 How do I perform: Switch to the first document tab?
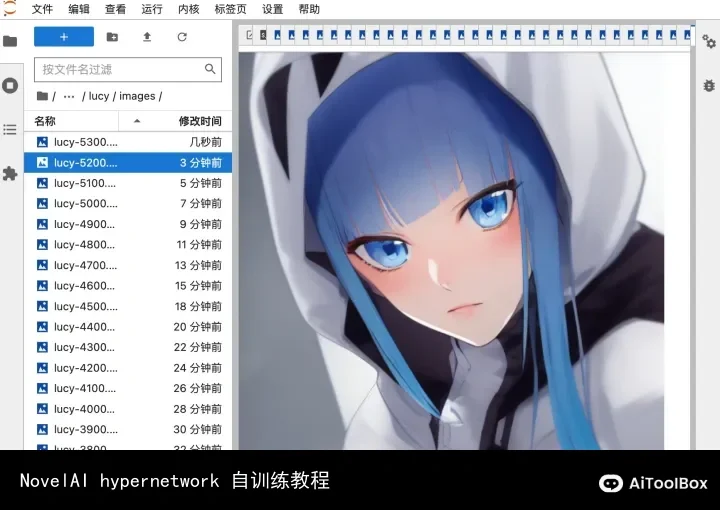coord(249,35)
